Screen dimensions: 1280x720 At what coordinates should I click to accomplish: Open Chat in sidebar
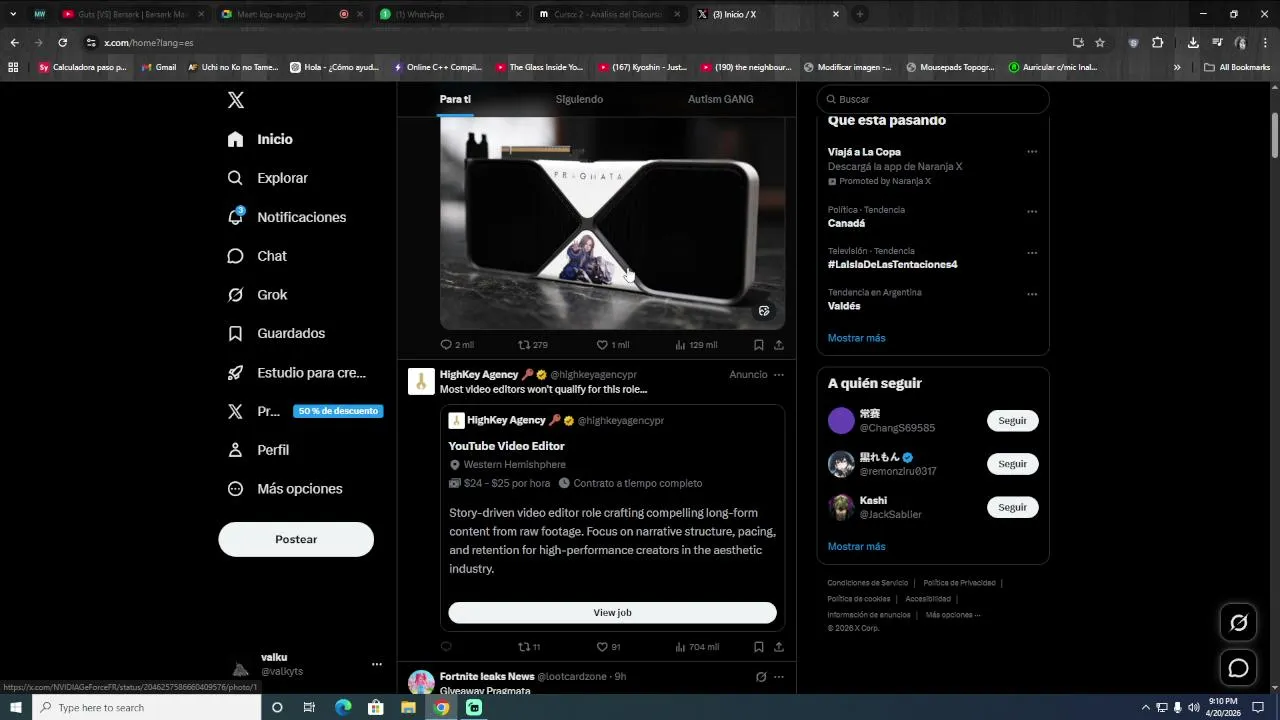point(257,256)
